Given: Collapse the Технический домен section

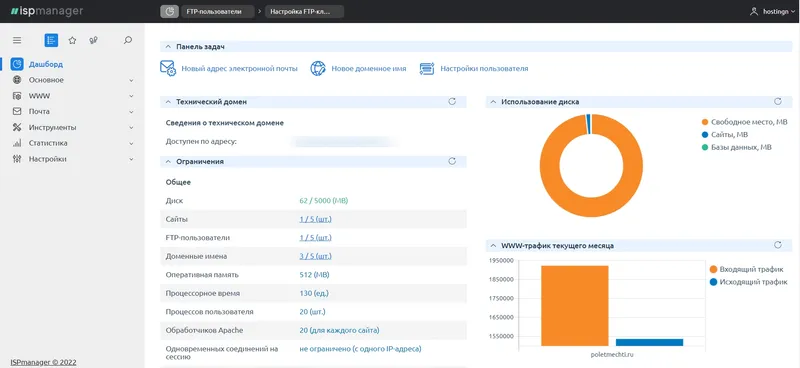Looking at the screenshot, I should click(x=168, y=102).
